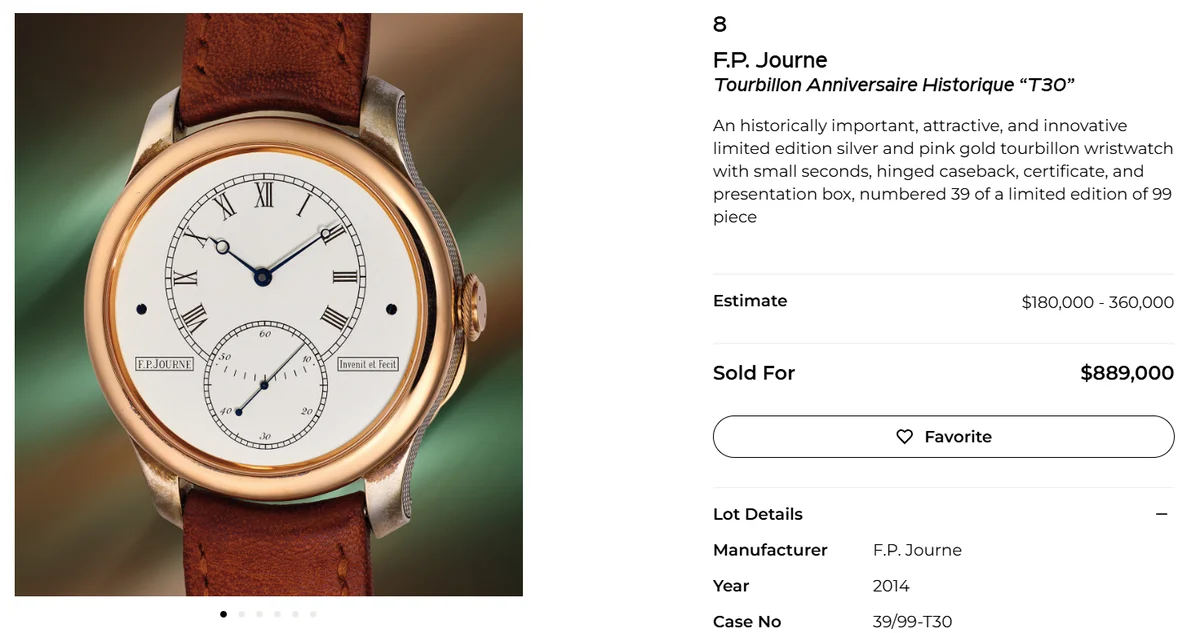Click the heart icon in Favorite button
The width and height of the screenshot is (1200, 633).
tap(904, 437)
